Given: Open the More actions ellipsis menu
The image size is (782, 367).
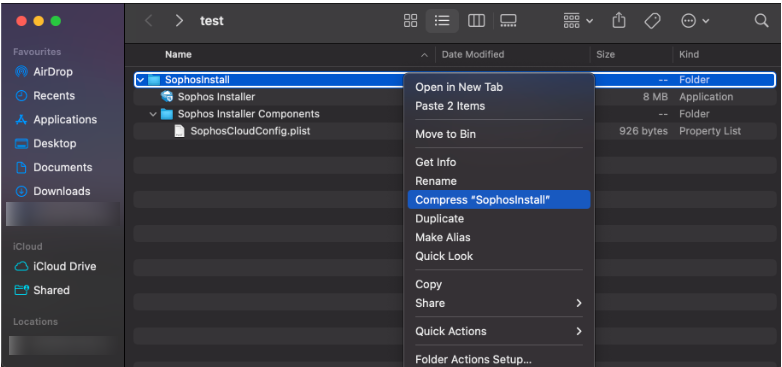Looking at the screenshot, I should [695, 20].
